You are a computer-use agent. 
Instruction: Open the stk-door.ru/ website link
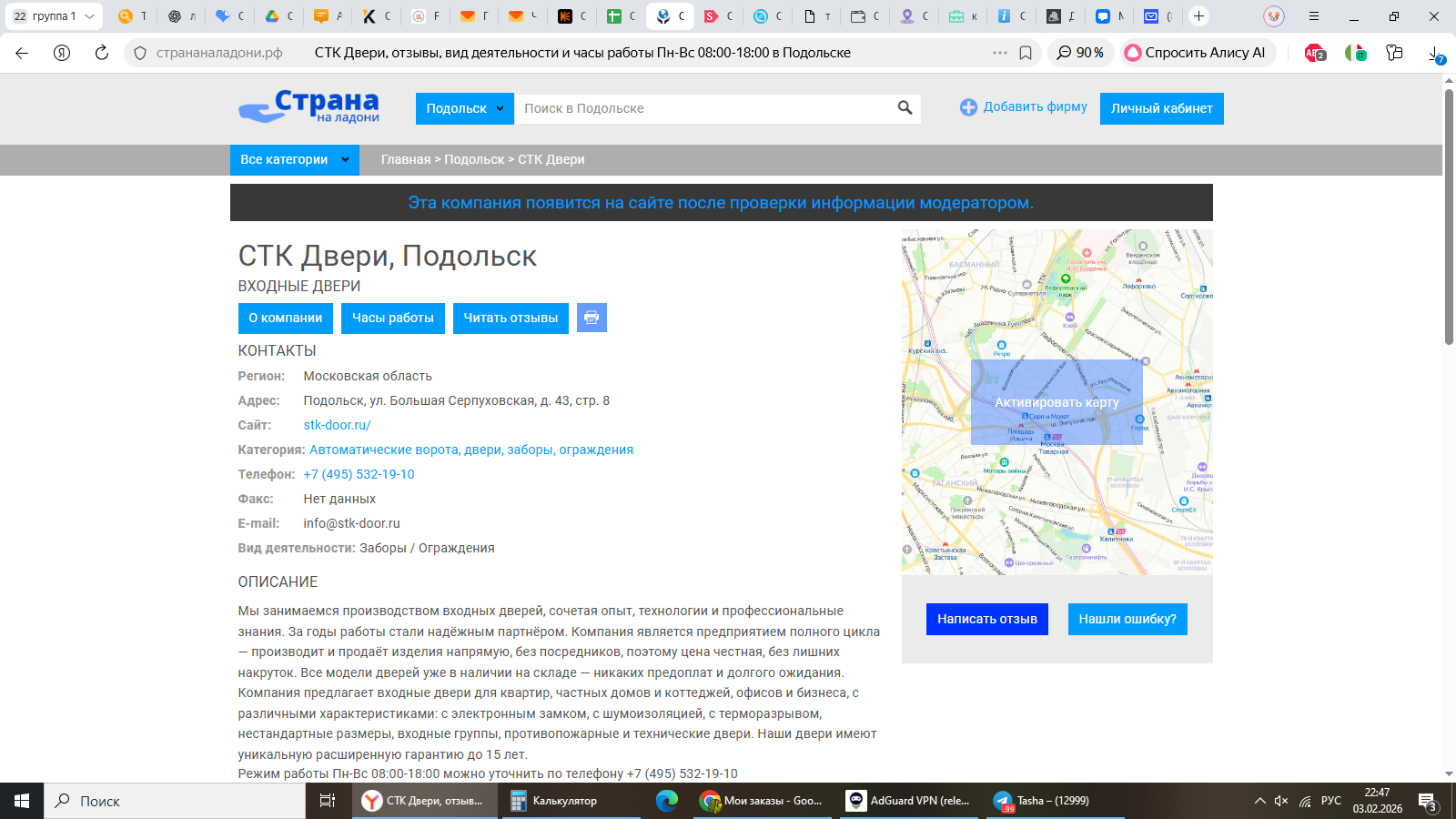tap(337, 425)
